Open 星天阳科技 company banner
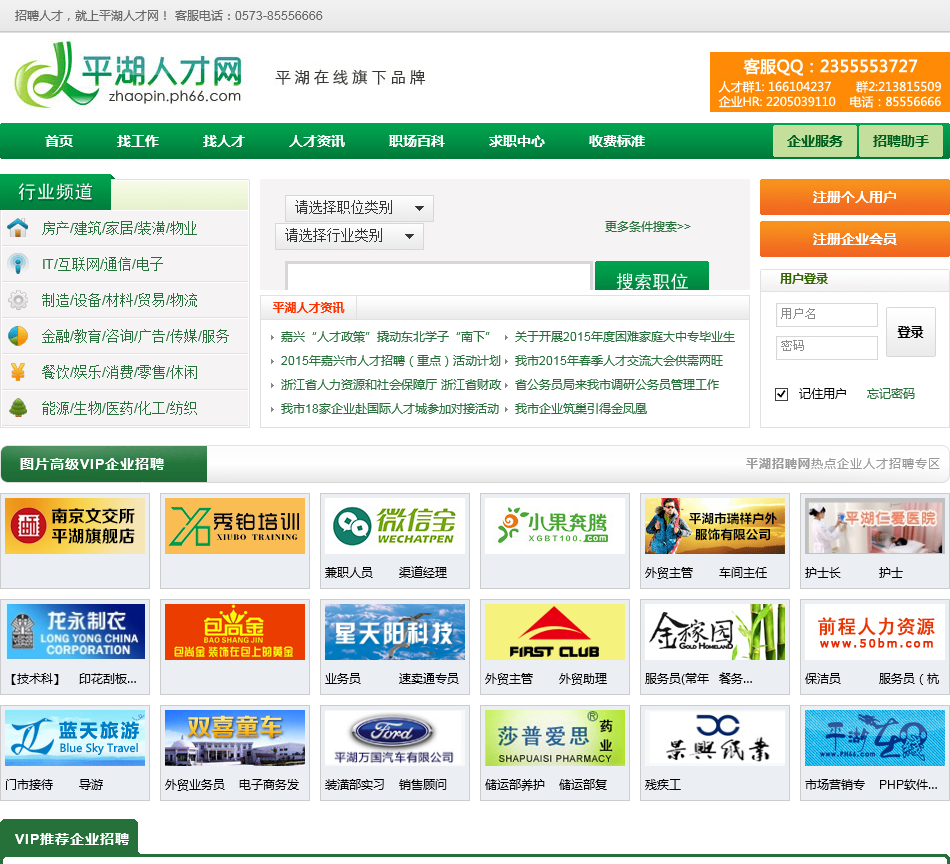 [395, 631]
